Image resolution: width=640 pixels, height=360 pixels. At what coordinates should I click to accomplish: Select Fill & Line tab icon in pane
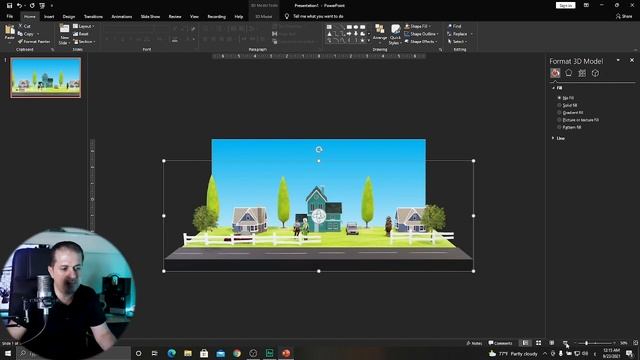pyautogui.click(x=555, y=73)
